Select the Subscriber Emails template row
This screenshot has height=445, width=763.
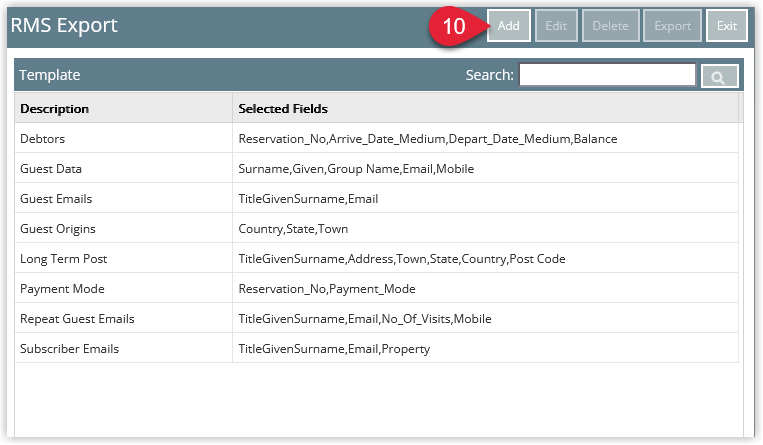tap(376, 349)
